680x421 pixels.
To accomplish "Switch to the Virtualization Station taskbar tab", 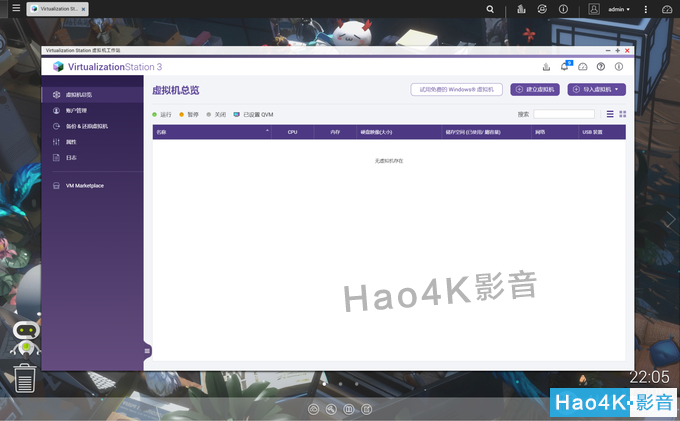I will pyautogui.click(x=57, y=9).
